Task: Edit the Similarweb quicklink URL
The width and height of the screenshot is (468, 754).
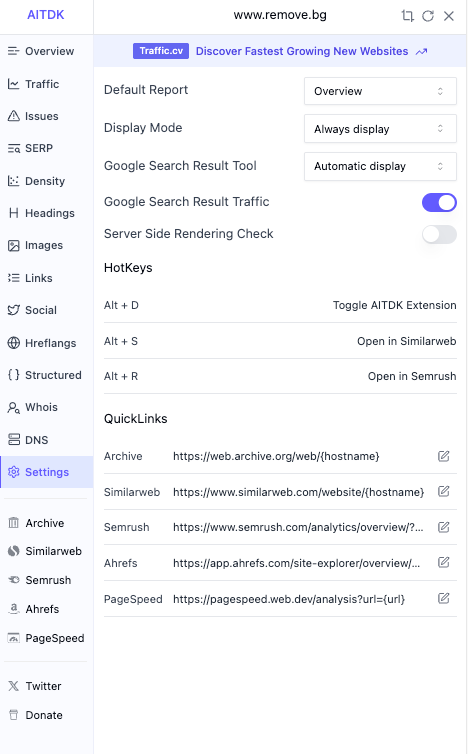Action: [x=443, y=491]
